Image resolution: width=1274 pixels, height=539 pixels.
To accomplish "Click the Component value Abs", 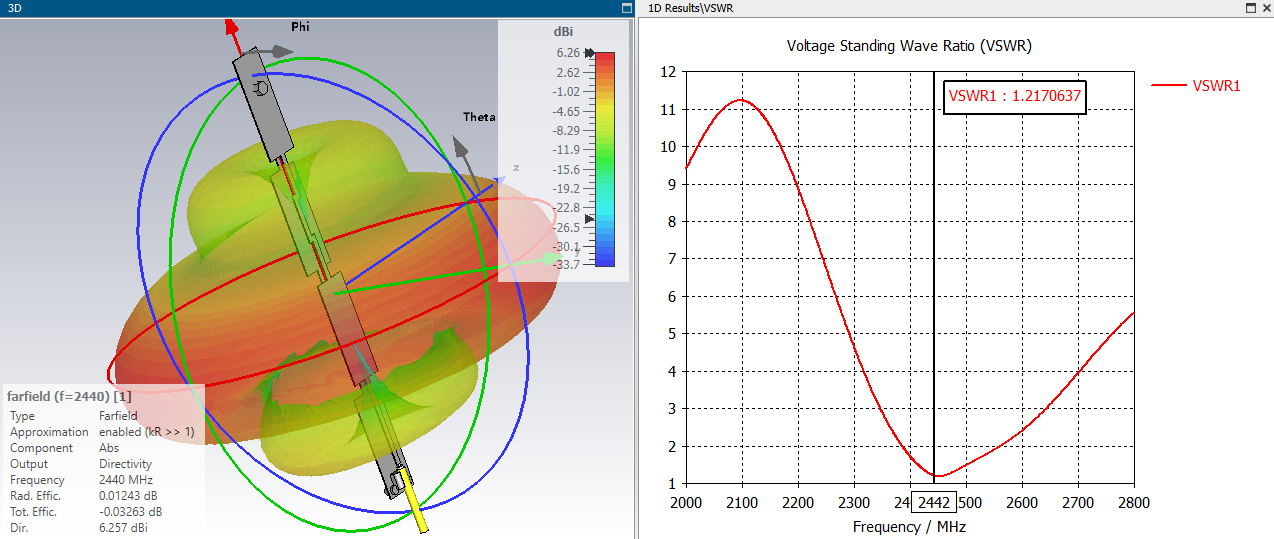I will 109,448.
